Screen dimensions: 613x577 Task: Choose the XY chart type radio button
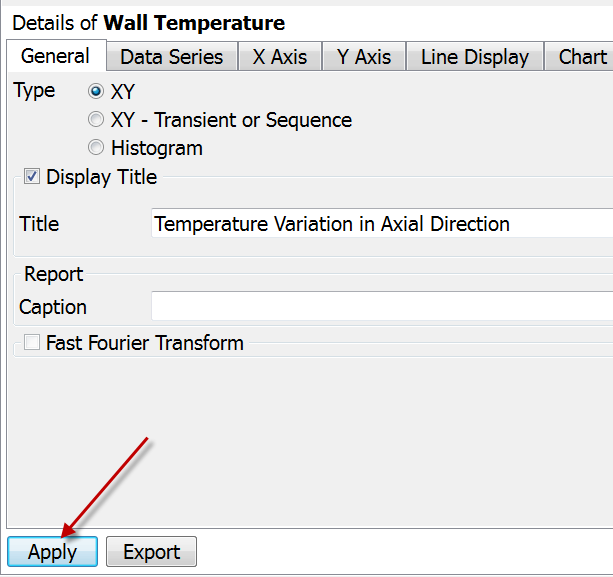(x=96, y=91)
